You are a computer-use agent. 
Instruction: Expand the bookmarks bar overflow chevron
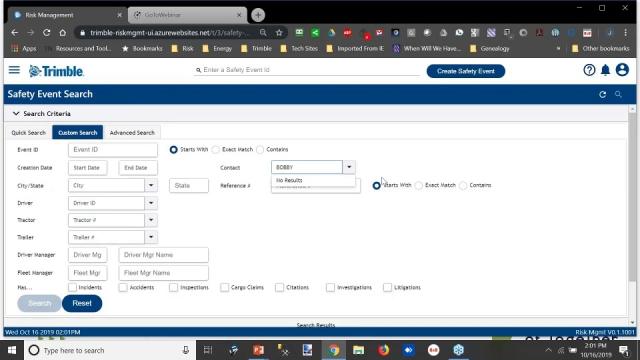[x=558, y=49]
